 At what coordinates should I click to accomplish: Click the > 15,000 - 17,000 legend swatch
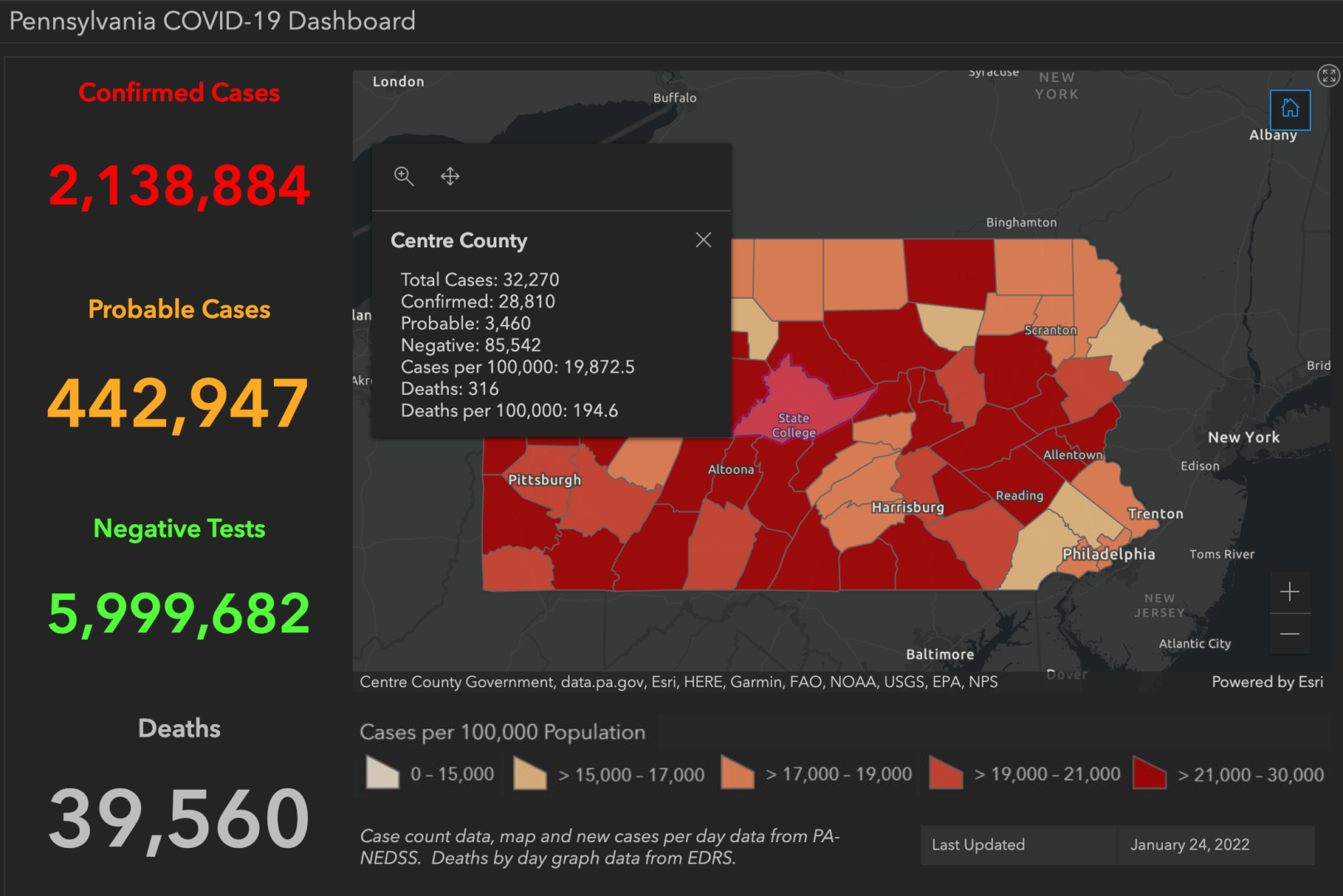(530, 773)
